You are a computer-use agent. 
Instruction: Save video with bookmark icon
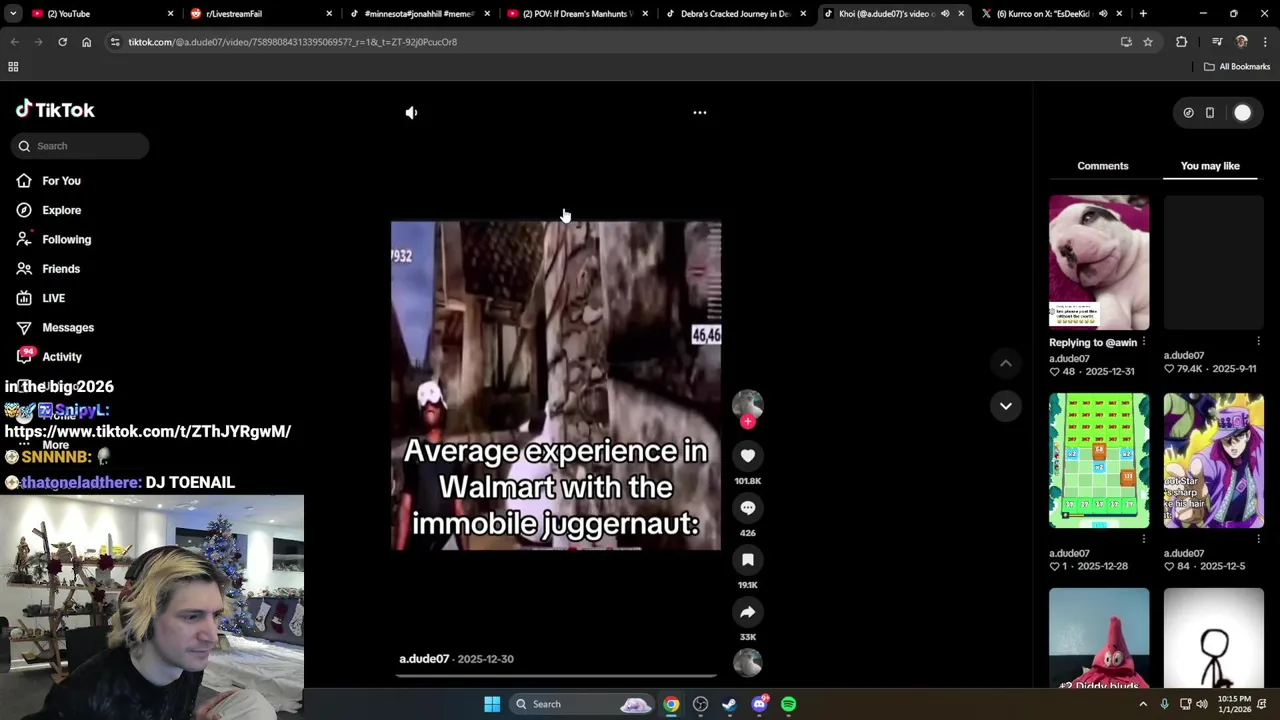pyautogui.click(x=748, y=559)
